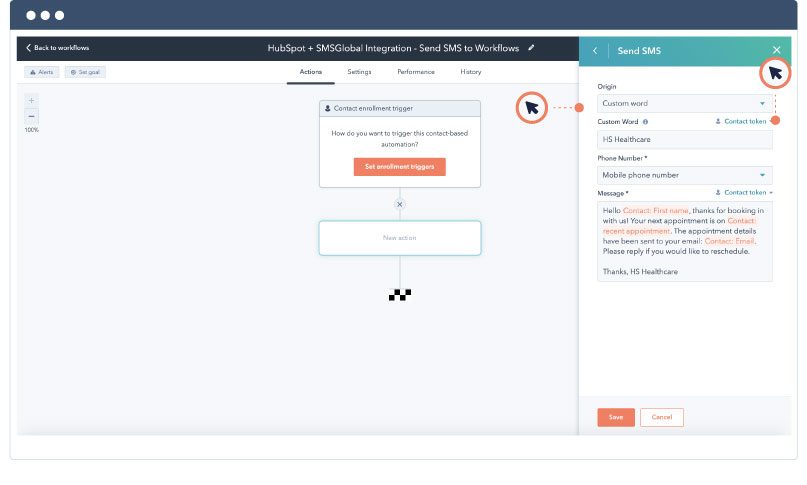Viewport: 807px width, 485px height.
Task: Open the Set goal button
Action: point(85,72)
